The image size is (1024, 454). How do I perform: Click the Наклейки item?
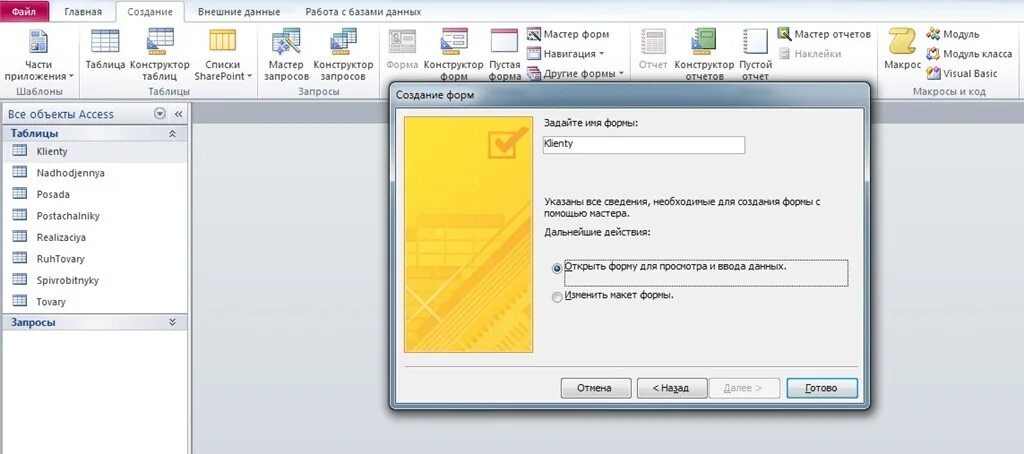[809, 54]
